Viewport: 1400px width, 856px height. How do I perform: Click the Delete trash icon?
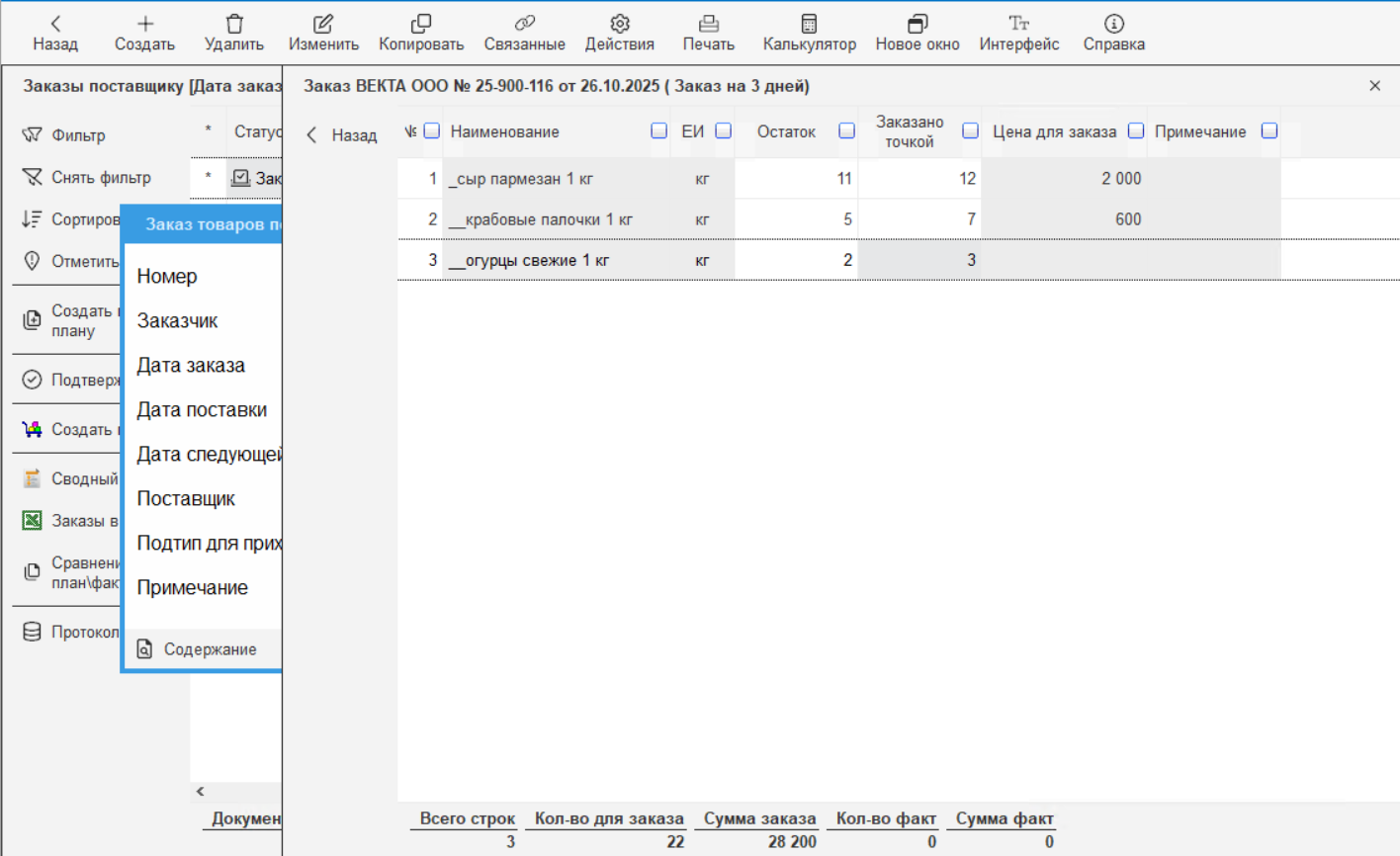coord(233,24)
